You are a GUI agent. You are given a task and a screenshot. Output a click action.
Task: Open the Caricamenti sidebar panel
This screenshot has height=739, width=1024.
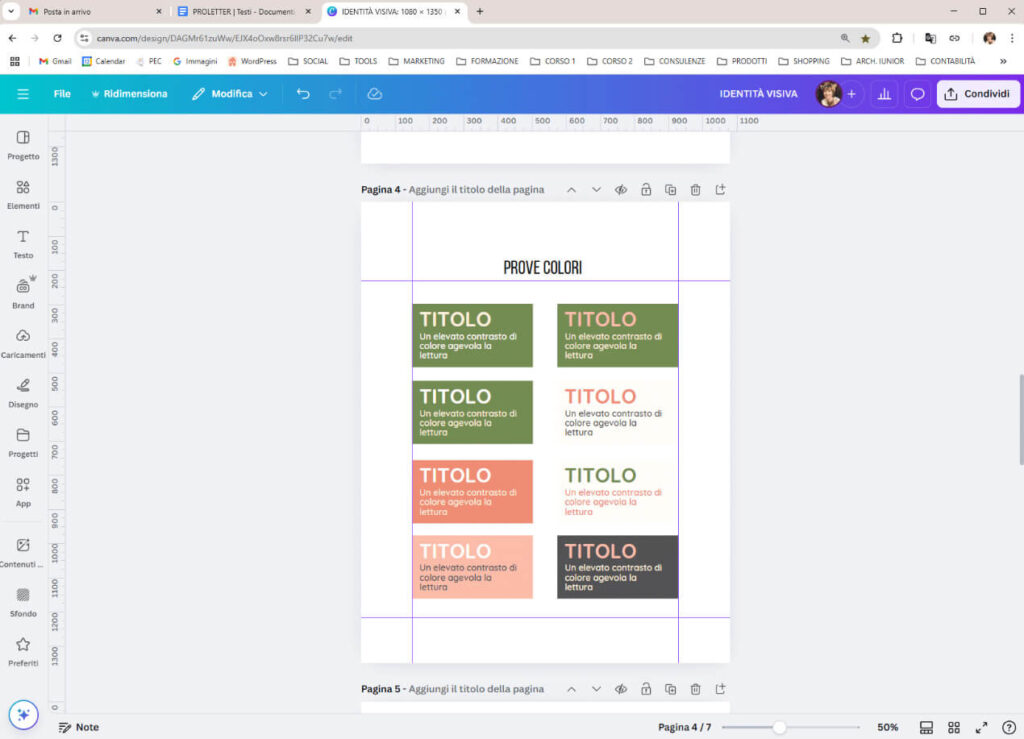click(24, 343)
